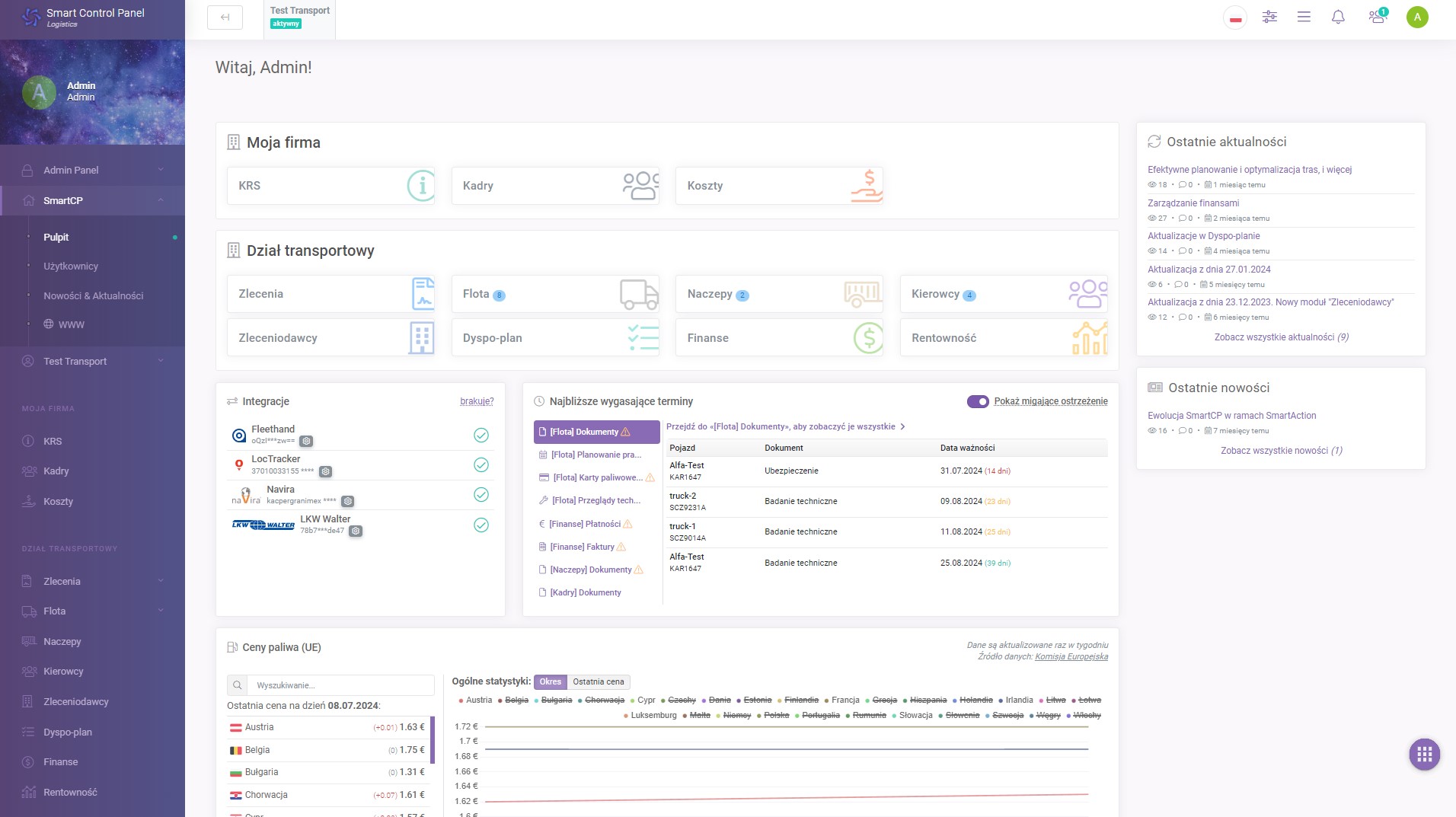Open the settings sliders icon in the top bar

click(1269, 17)
